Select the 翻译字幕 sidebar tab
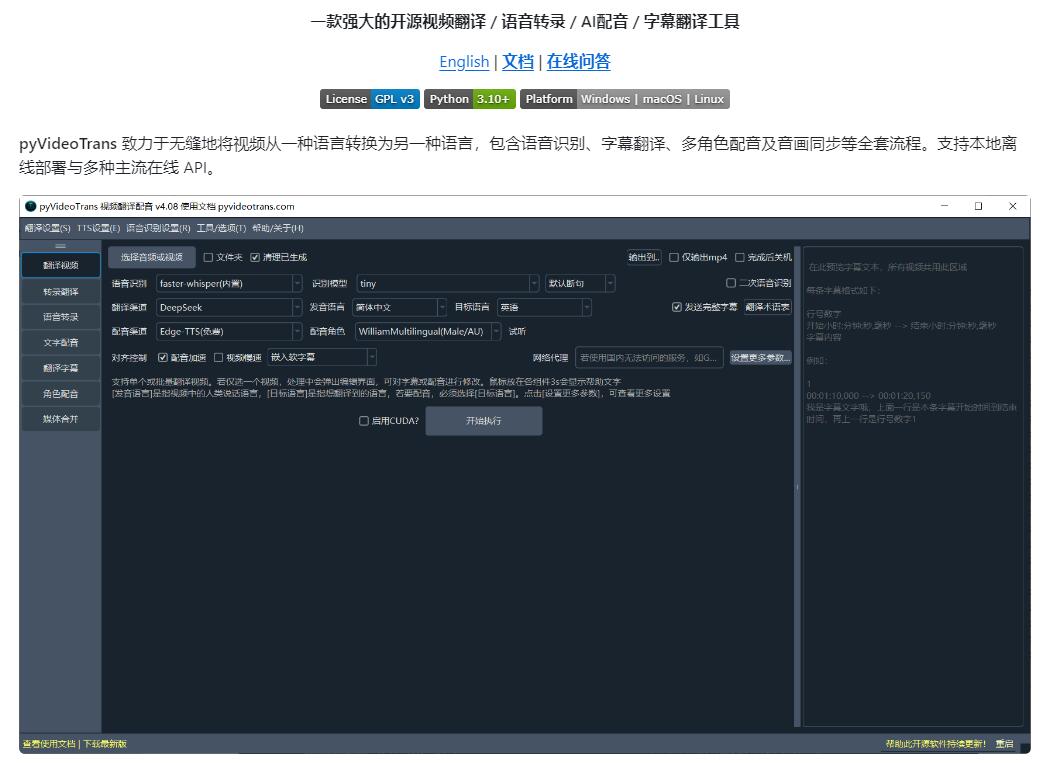Viewport: 1054px width, 763px height. point(60,368)
